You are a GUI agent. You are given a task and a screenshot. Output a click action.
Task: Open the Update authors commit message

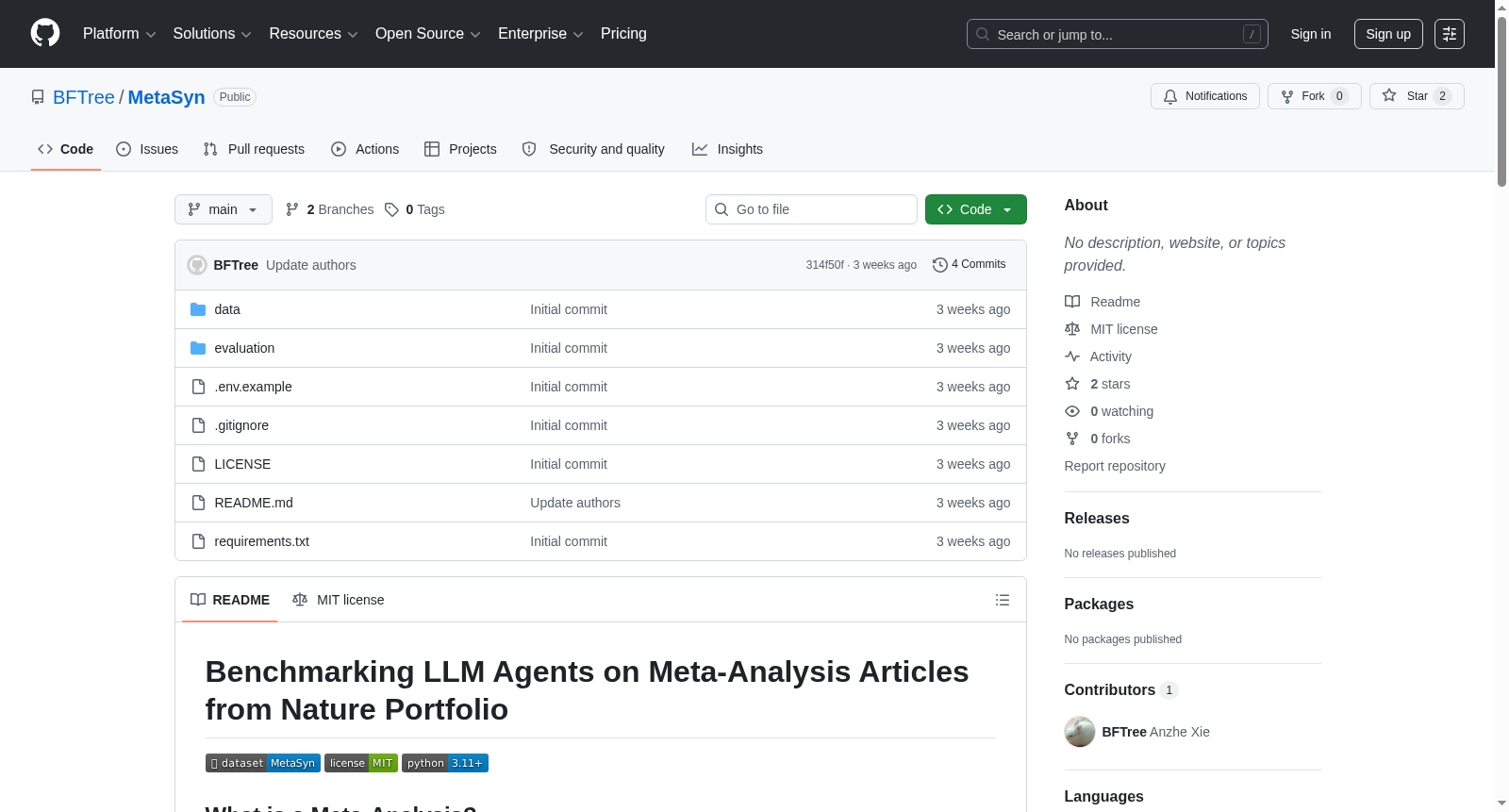(311, 265)
